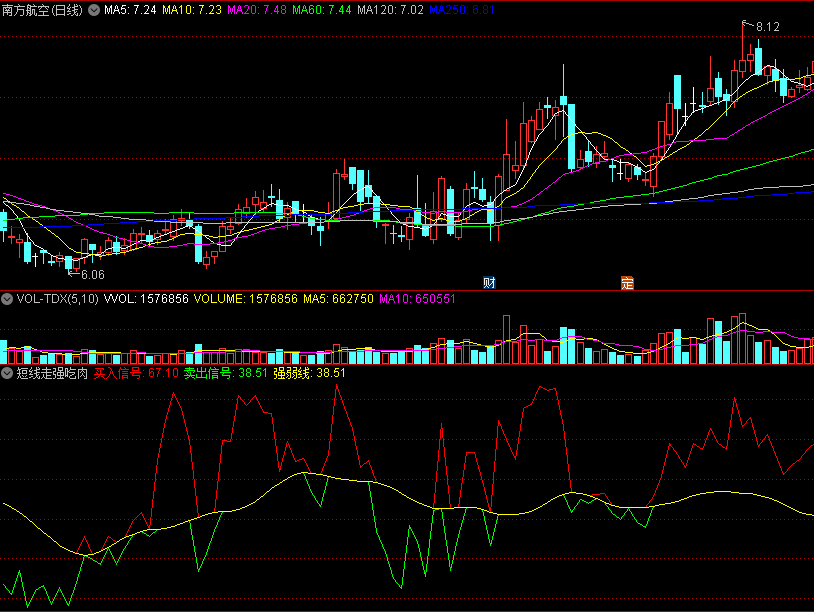This screenshot has height=612, width=814.
Task: Click the 6.06 low price annotation
Action: click(x=92, y=275)
